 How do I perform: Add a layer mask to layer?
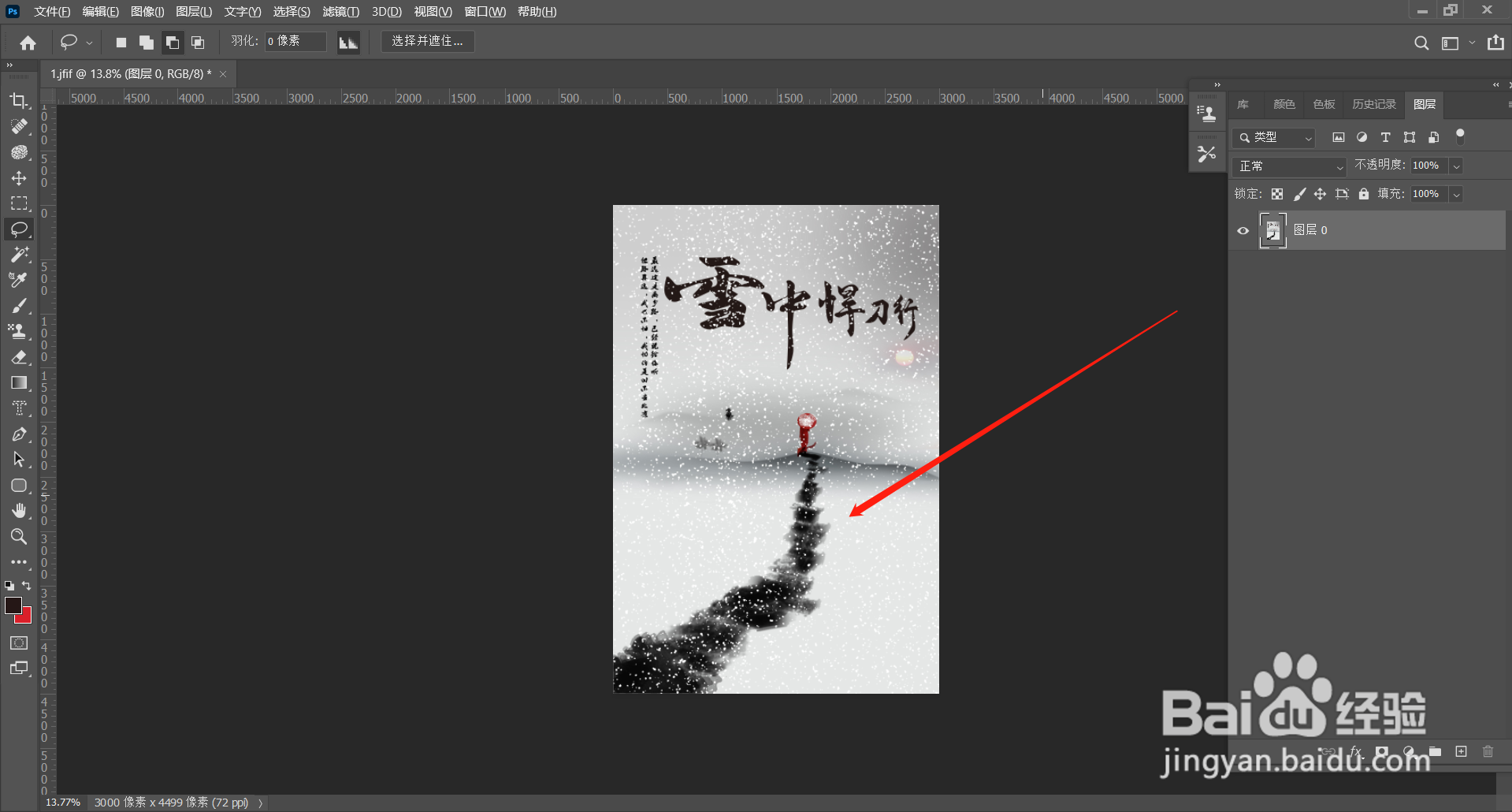click(1382, 751)
